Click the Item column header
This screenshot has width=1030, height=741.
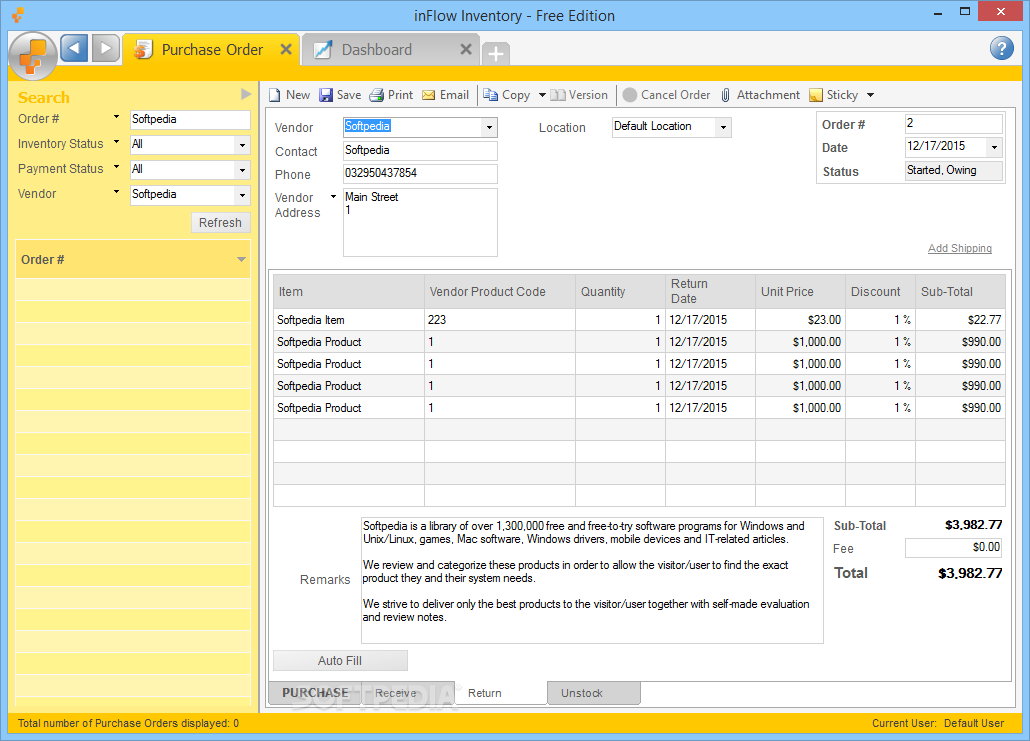click(349, 292)
